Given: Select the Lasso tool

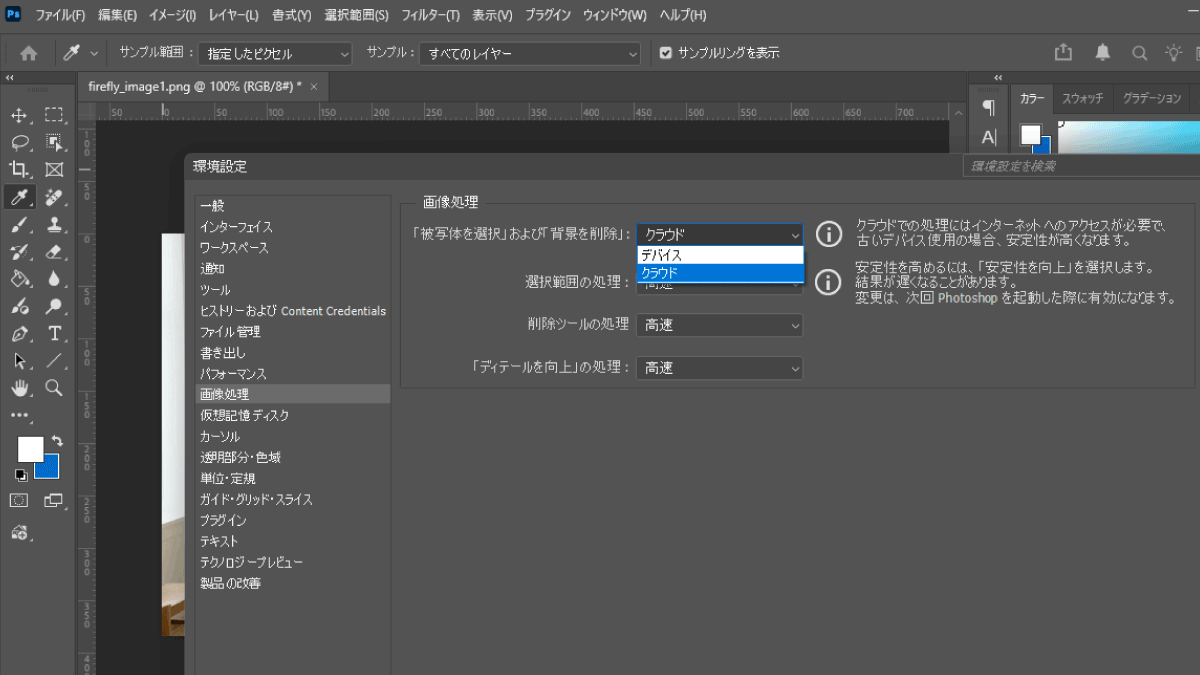Looking at the screenshot, I should [18, 142].
